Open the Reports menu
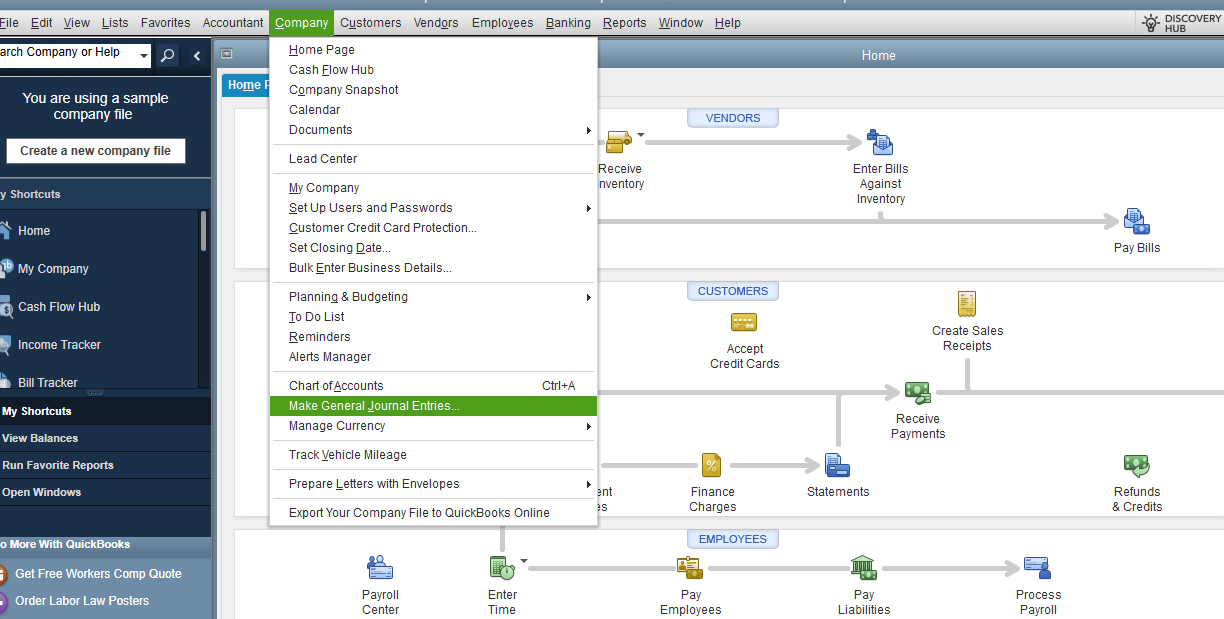The width and height of the screenshot is (1224, 619). click(624, 22)
